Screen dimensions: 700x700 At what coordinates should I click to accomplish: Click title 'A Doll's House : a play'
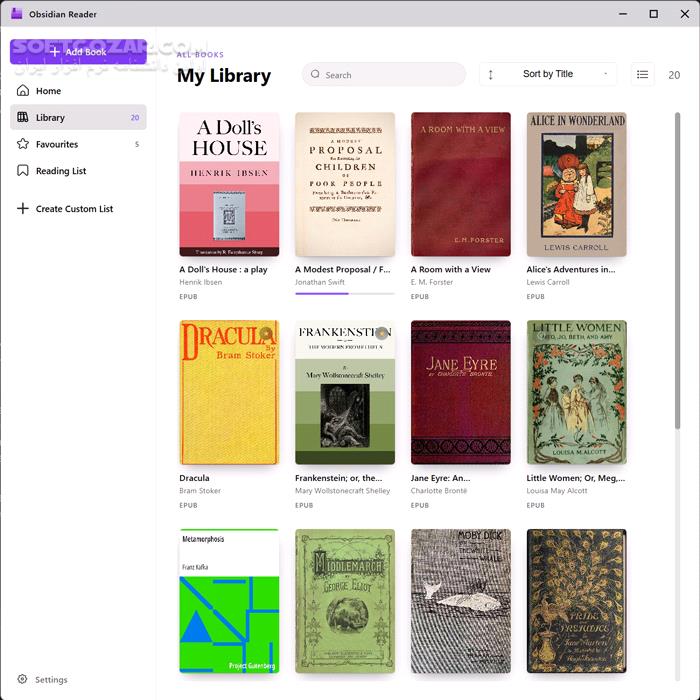[x=223, y=269]
